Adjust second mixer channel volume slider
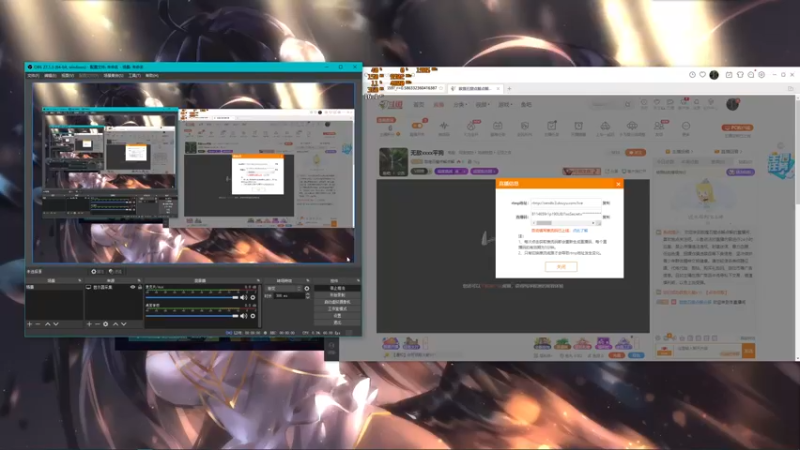Screen dimensions: 800x450 pyautogui.click(x=192, y=316)
